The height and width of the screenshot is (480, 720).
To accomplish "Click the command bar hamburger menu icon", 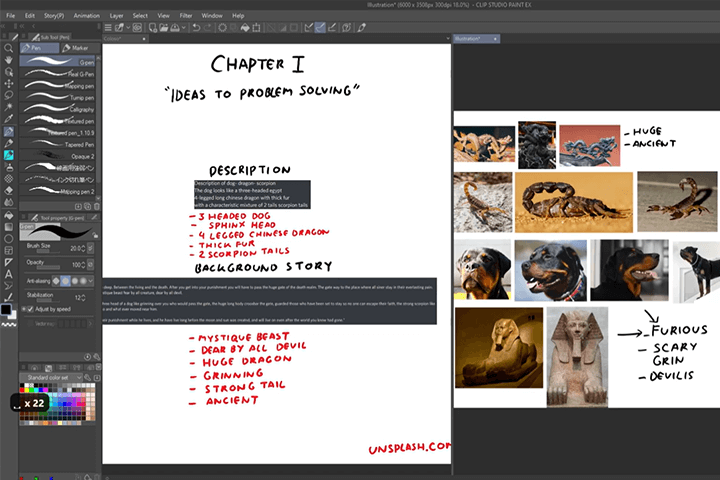I will point(108,28).
